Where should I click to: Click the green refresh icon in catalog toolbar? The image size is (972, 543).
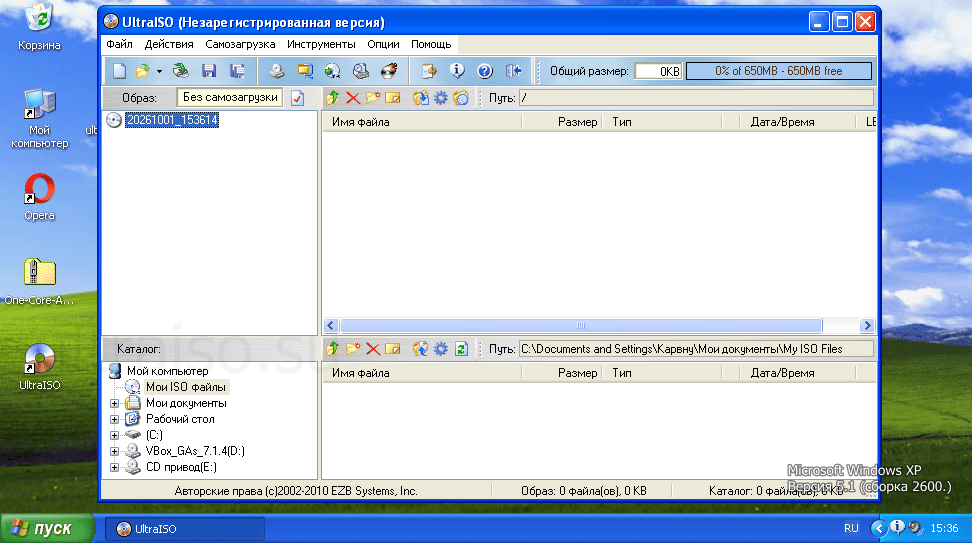click(x=461, y=349)
